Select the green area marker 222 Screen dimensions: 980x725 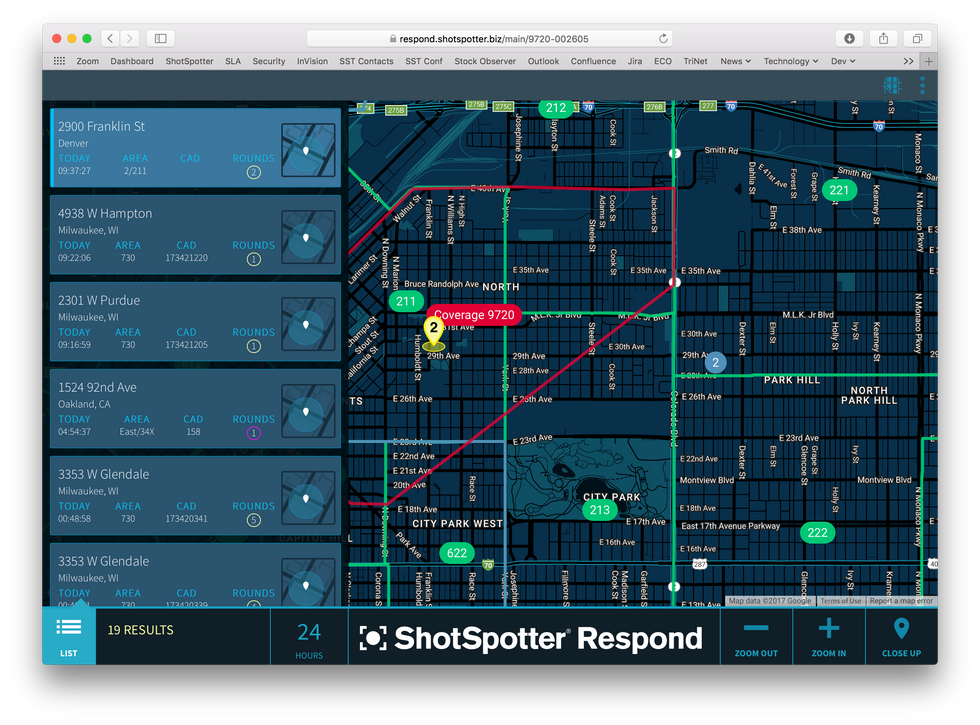(x=818, y=532)
